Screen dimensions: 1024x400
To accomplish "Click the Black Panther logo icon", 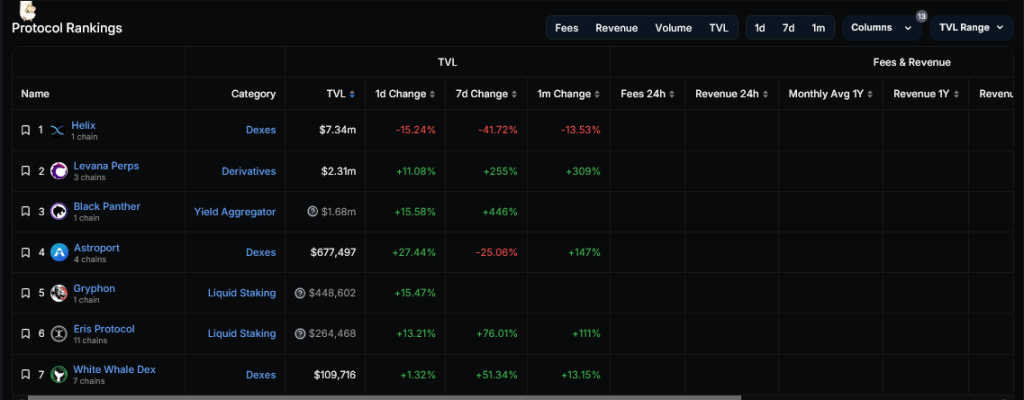I will click(58, 211).
